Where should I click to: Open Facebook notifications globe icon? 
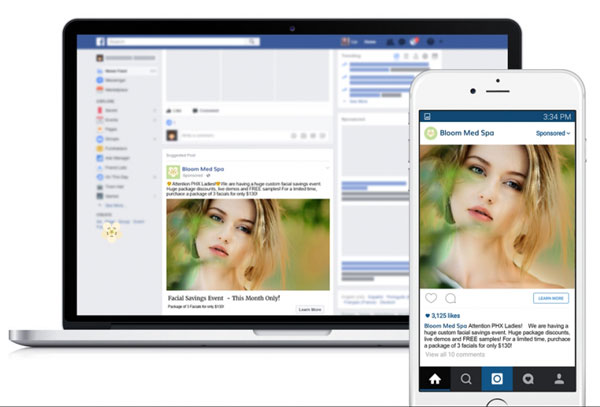(x=414, y=42)
